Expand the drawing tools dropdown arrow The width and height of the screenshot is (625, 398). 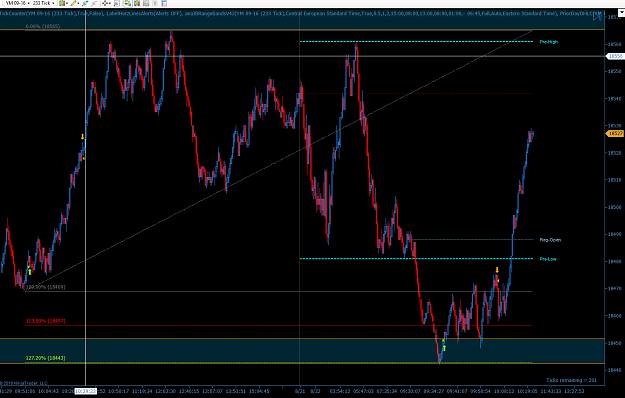(78, 3)
